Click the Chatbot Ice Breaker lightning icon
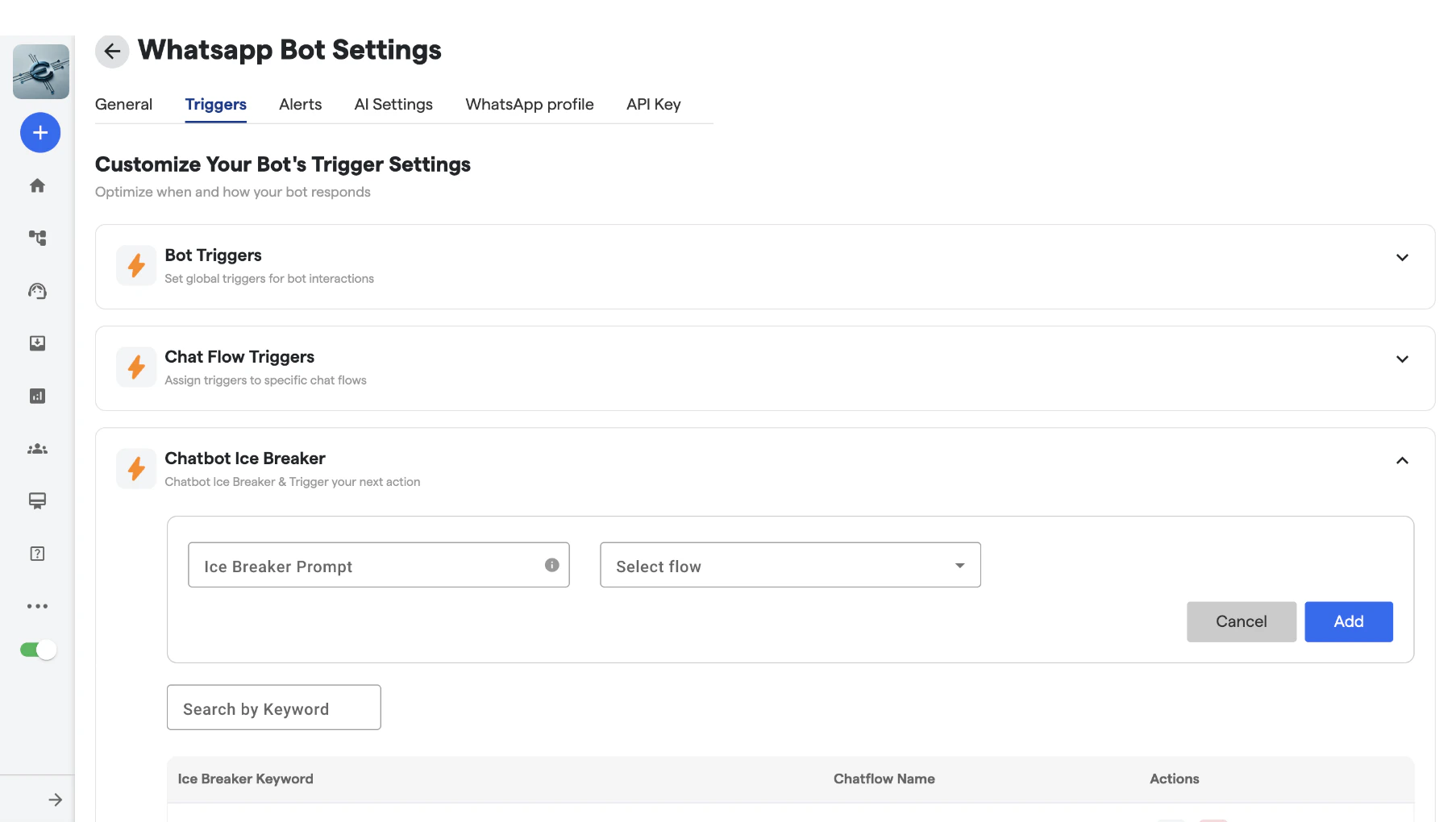1456x822 pixels. (136, 469)
